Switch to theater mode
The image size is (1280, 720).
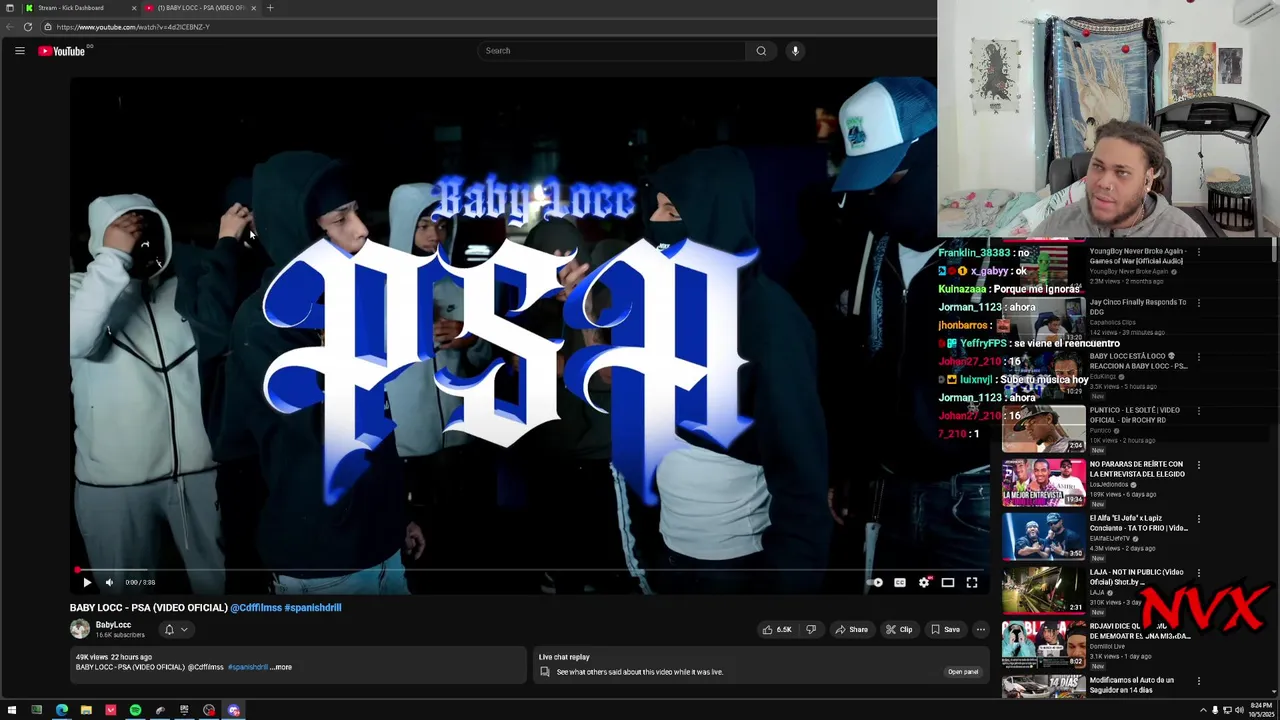[948, 582]
